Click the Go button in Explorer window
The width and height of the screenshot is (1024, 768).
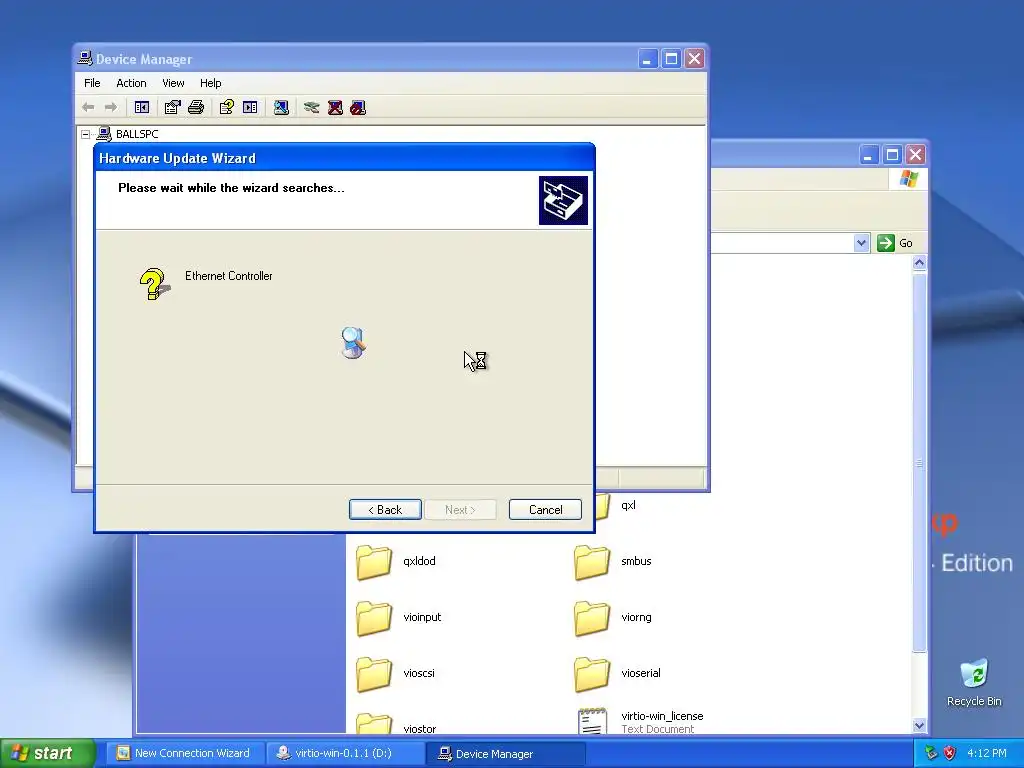(895, 243)
